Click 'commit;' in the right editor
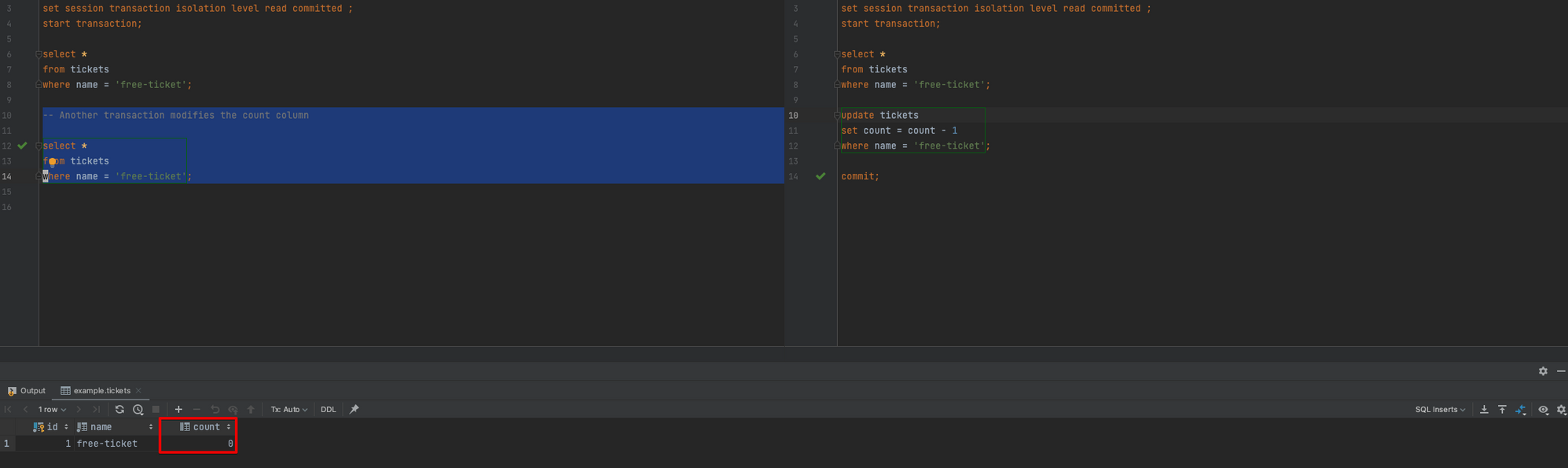The height and width of the screenshot is (468, 1568). pyautogui.click(x=860, y=176)
